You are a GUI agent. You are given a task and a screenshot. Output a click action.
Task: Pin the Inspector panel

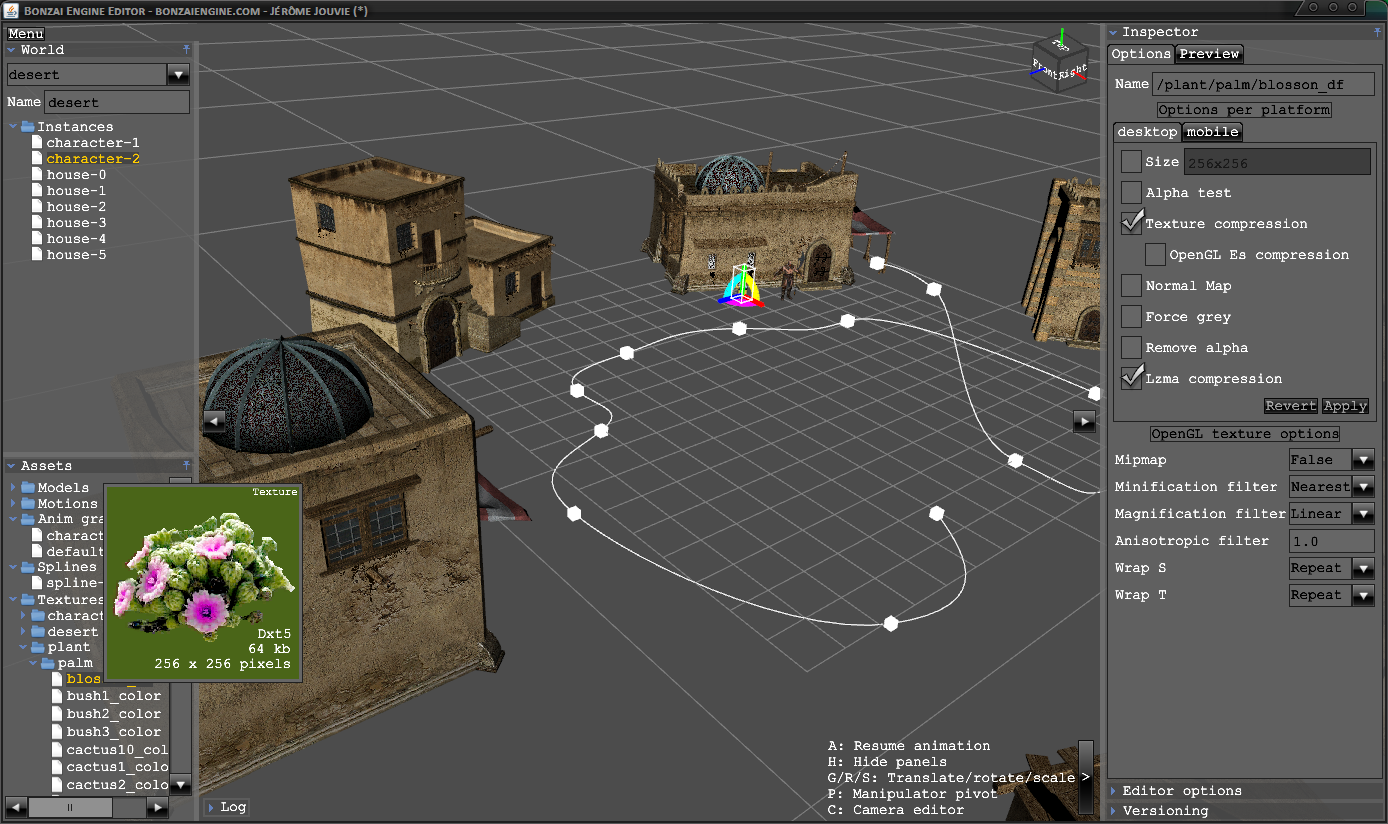pyautogui.click(x=1377, y=32)
